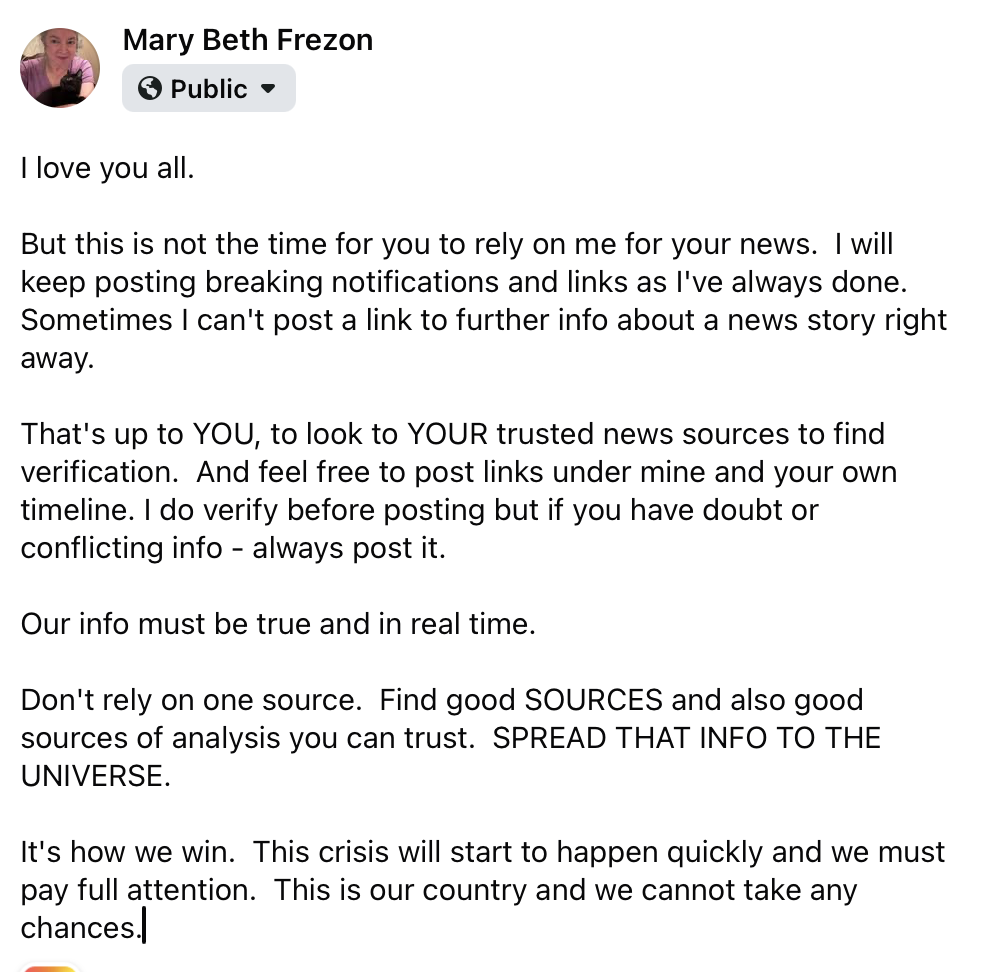
Task: Click the globe icon in the audience selector
Action: pos(150,88)
